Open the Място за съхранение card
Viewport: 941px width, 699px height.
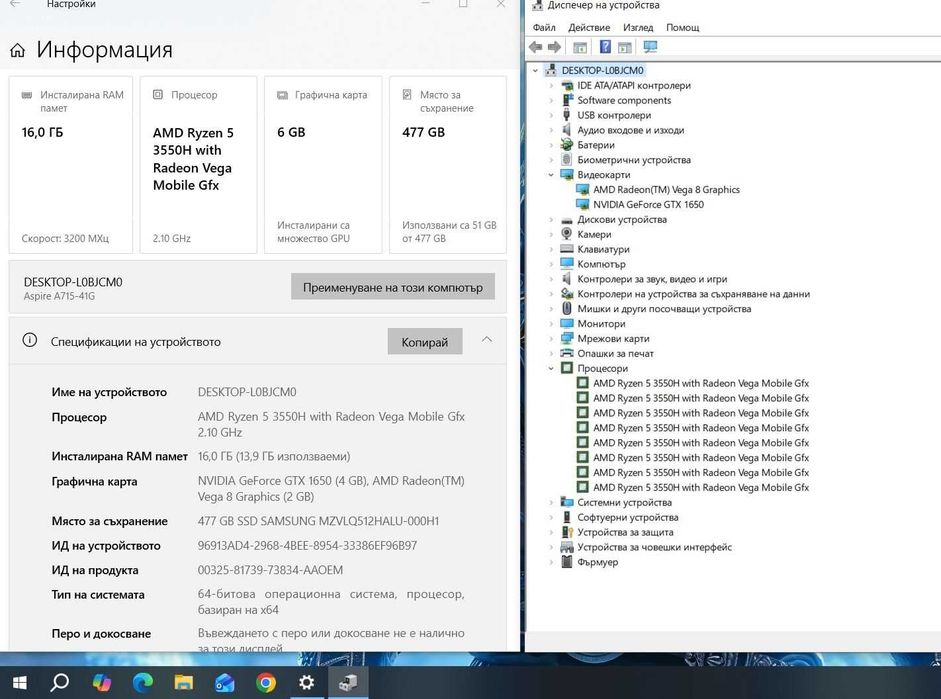point(448,165)
